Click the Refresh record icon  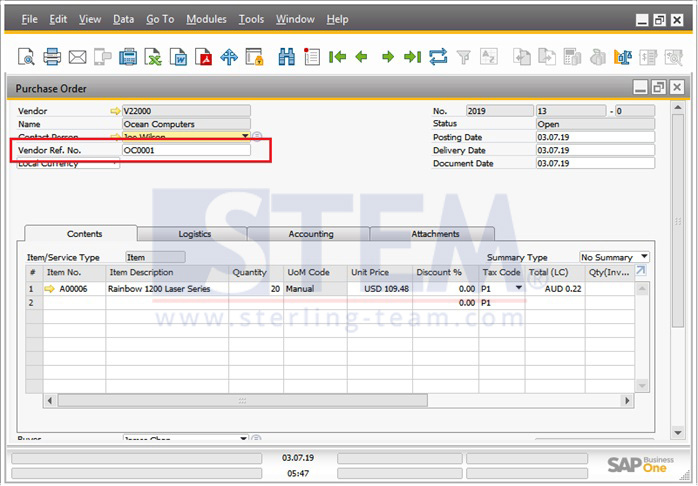point(438,57)
